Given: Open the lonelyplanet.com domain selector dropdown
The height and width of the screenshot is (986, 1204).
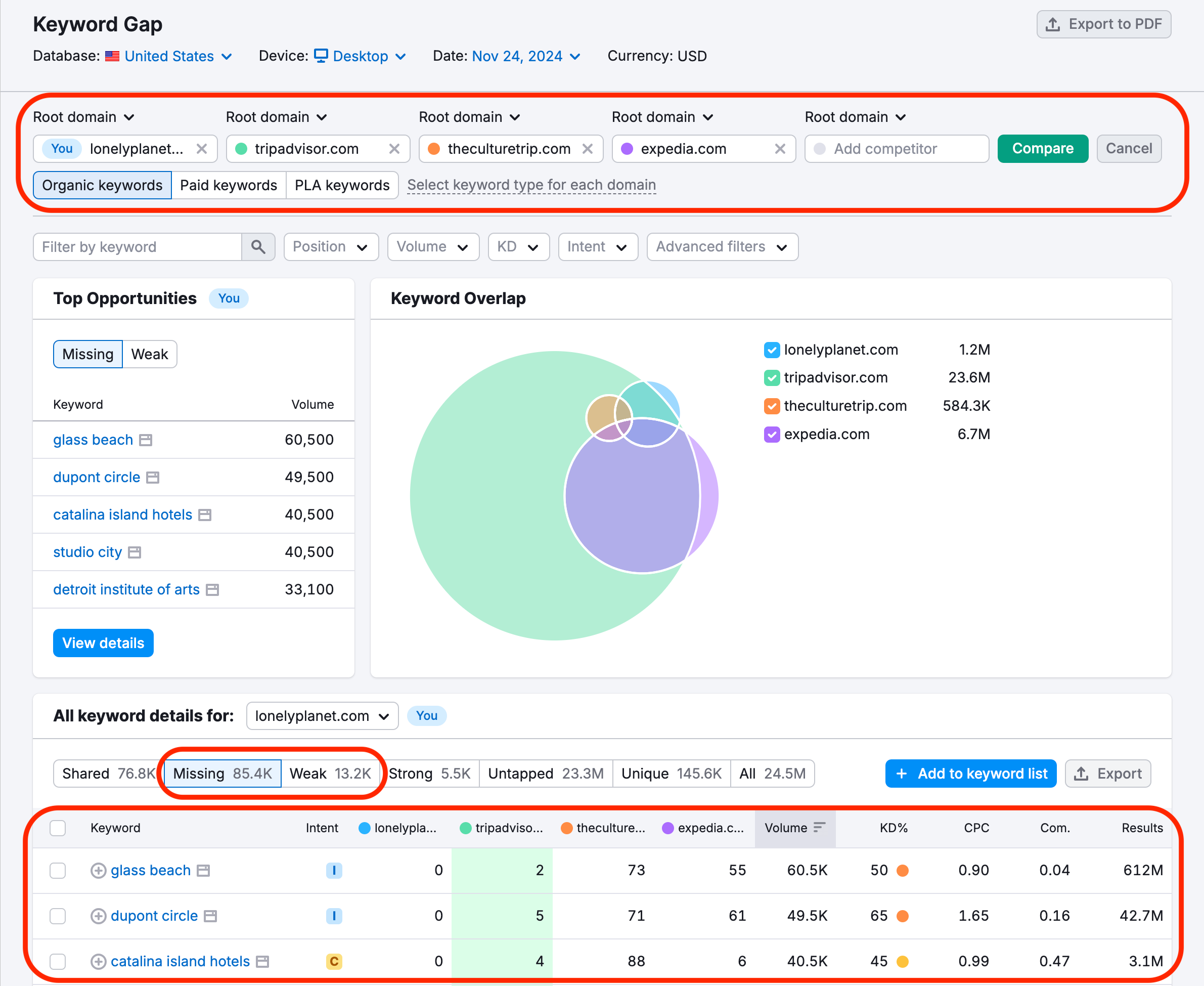Looking at the screenshot, I should click(322, 716).
